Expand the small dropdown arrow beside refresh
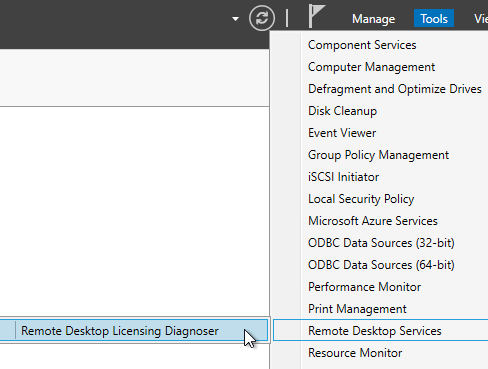 235,19
